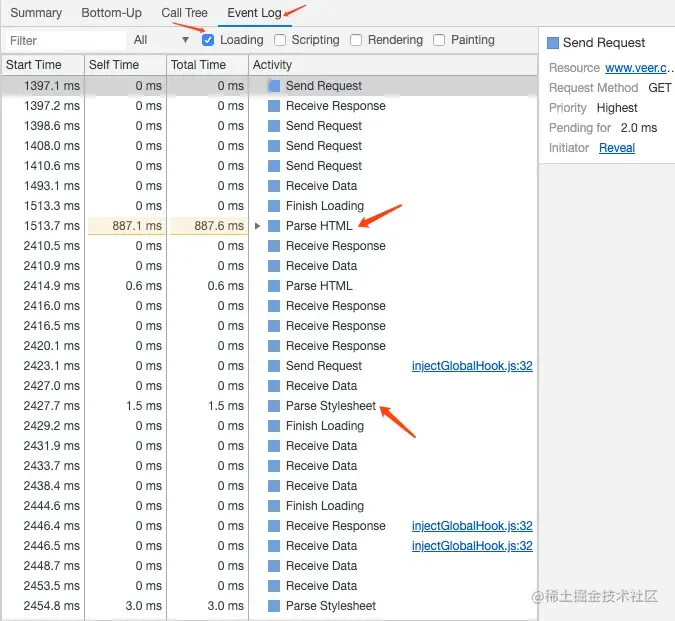This screenshot has height=621, width=675.
Task: Select Send Request at 1408.0 ms
Action: [x=269, y=146]
